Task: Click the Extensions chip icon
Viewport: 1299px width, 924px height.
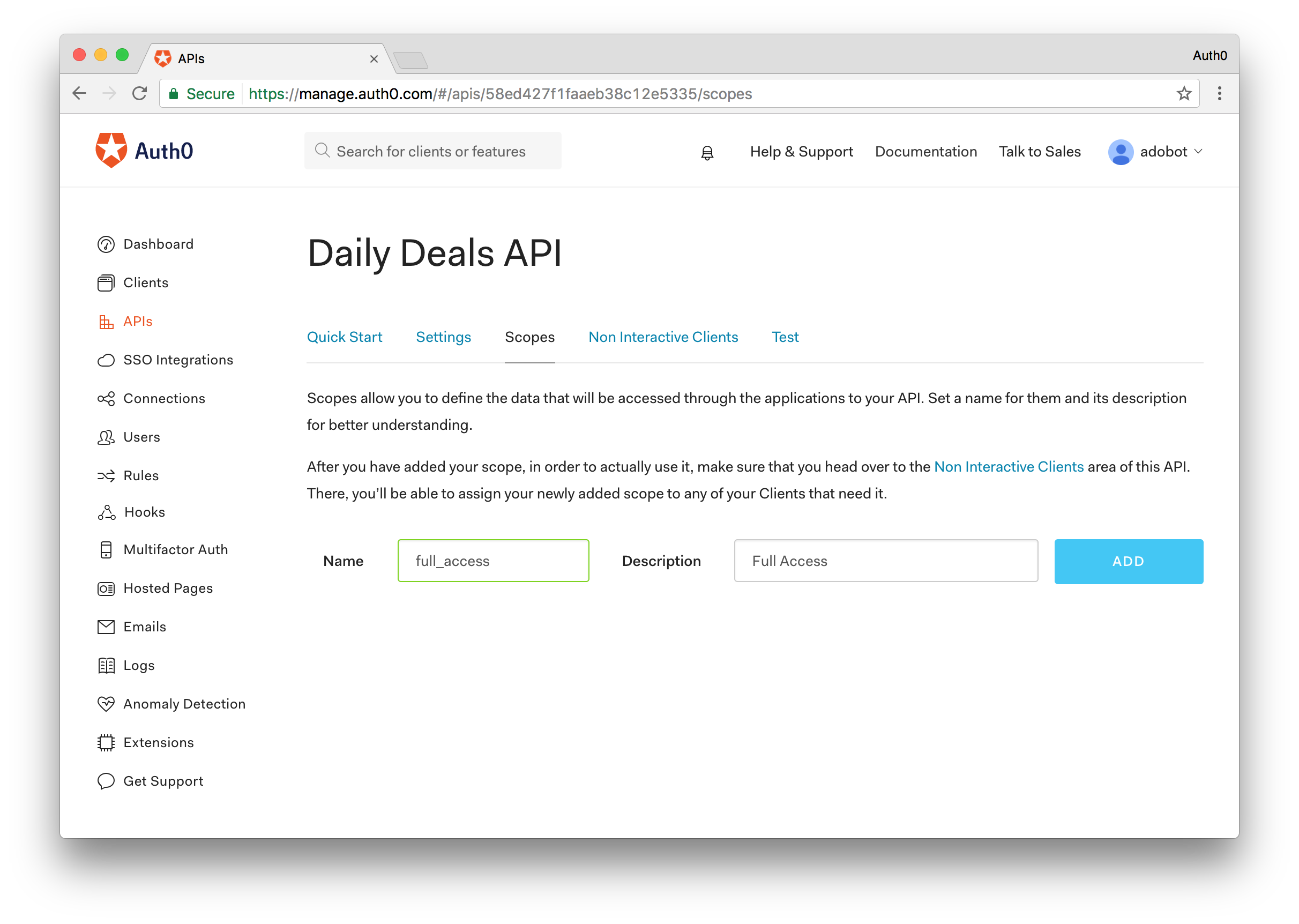Action: coord(106,742)
